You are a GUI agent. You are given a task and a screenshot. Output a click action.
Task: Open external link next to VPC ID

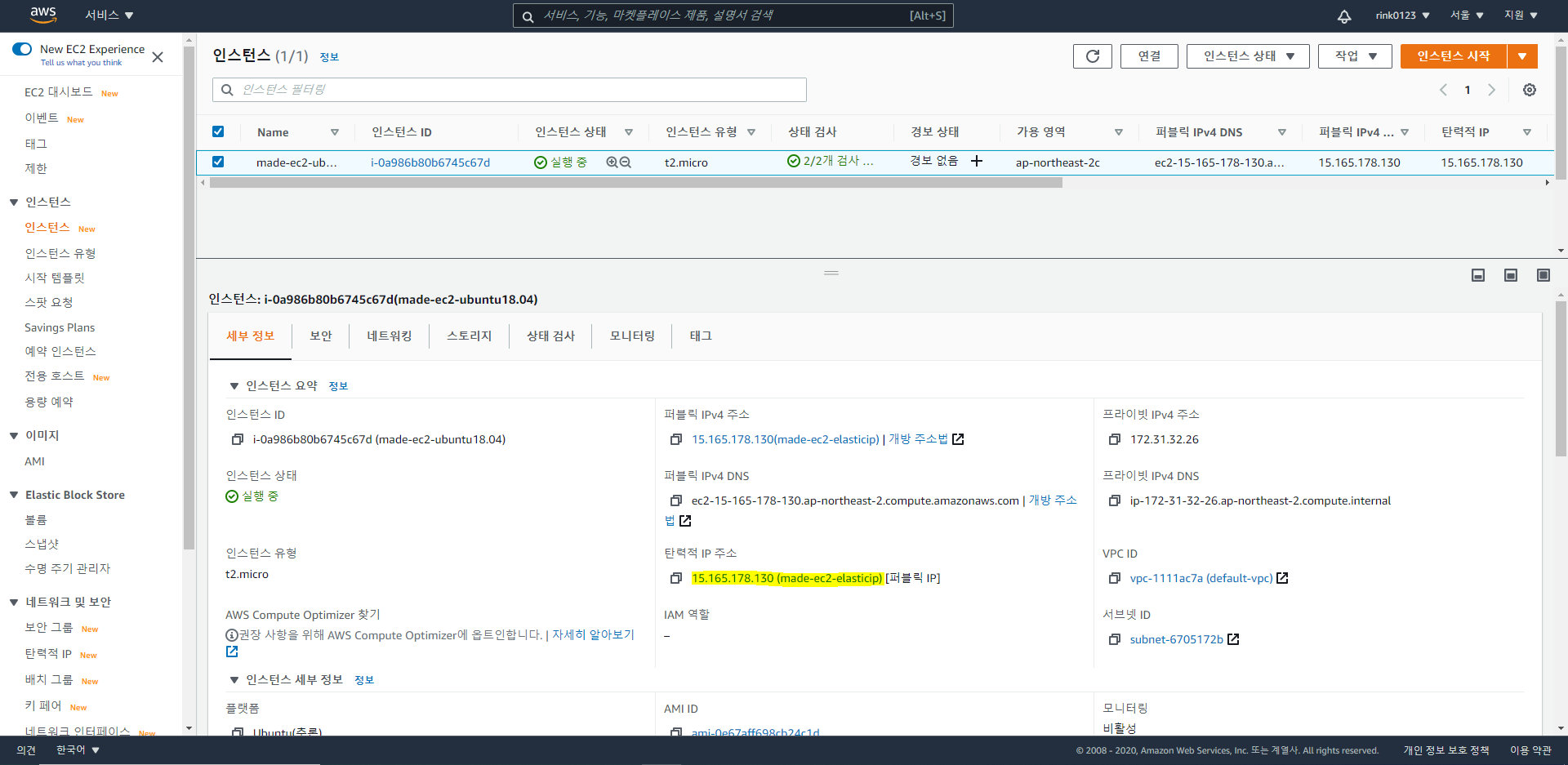(1282, 578)
